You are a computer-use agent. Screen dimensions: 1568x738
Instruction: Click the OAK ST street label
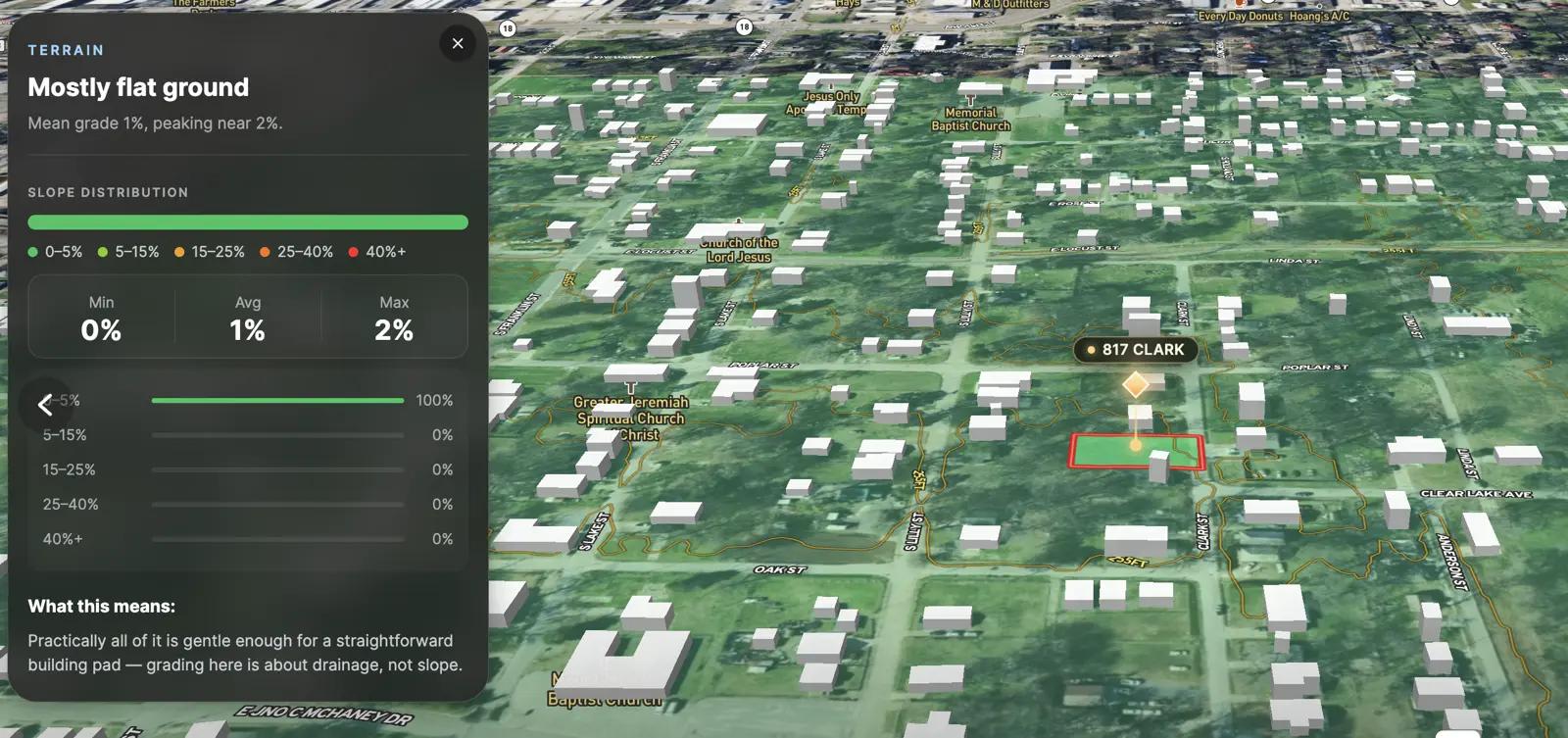[x=780, y=569]
